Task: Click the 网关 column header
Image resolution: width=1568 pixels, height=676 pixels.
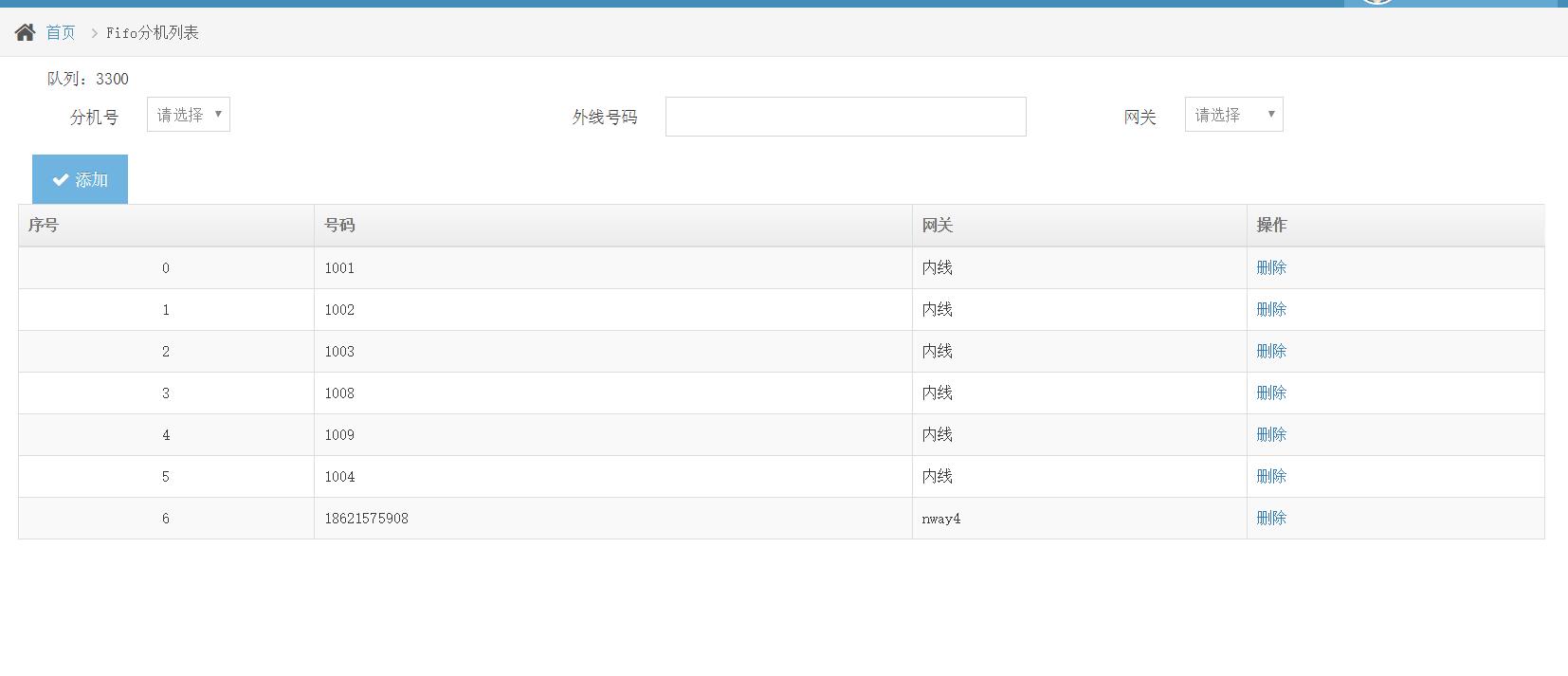Action: point(937,225)
